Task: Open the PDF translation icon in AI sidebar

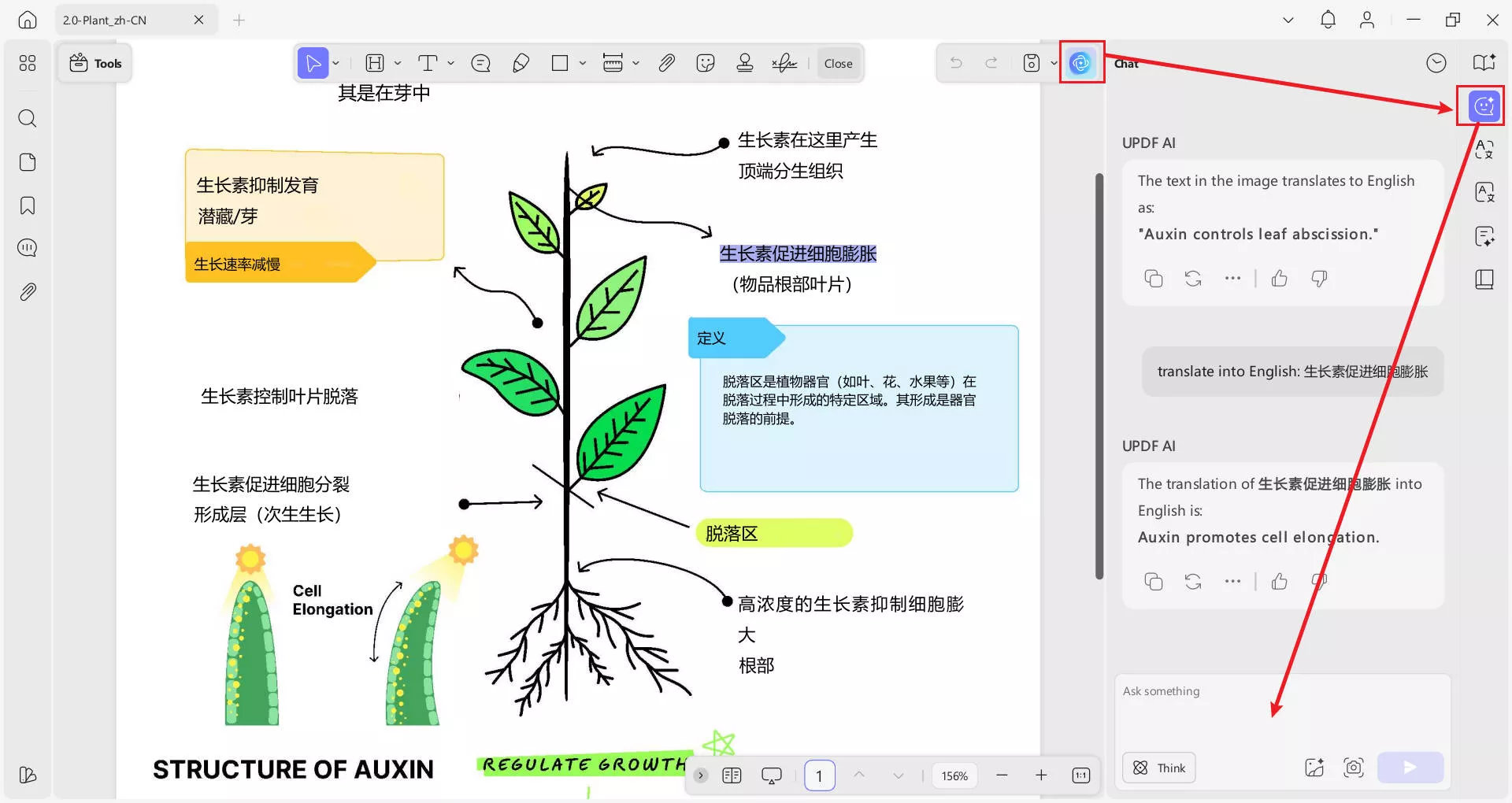Action: 1484,192
